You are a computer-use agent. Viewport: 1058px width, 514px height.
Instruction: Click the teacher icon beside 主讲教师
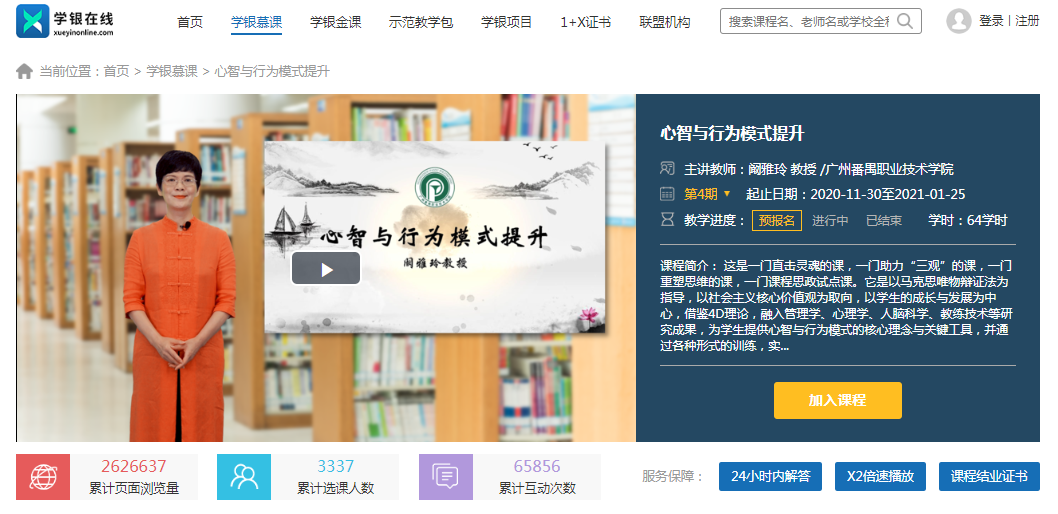667,169
